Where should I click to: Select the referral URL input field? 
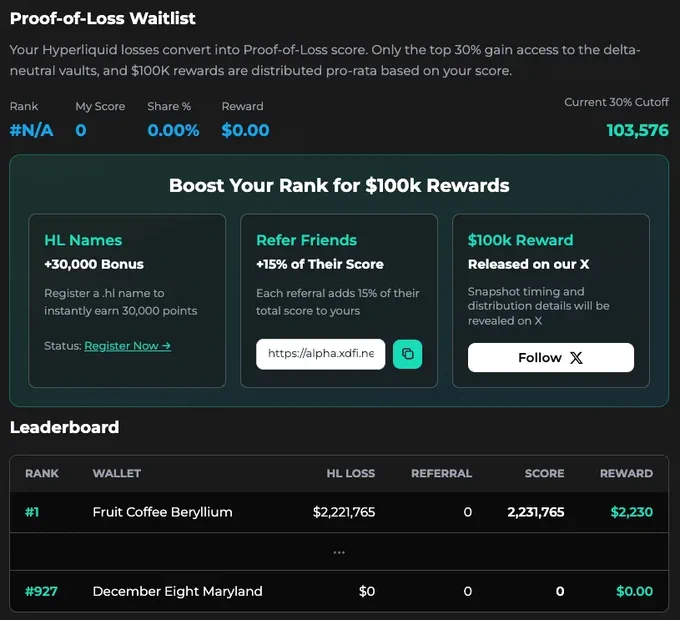pyautogui.click(x=320, y=354)
